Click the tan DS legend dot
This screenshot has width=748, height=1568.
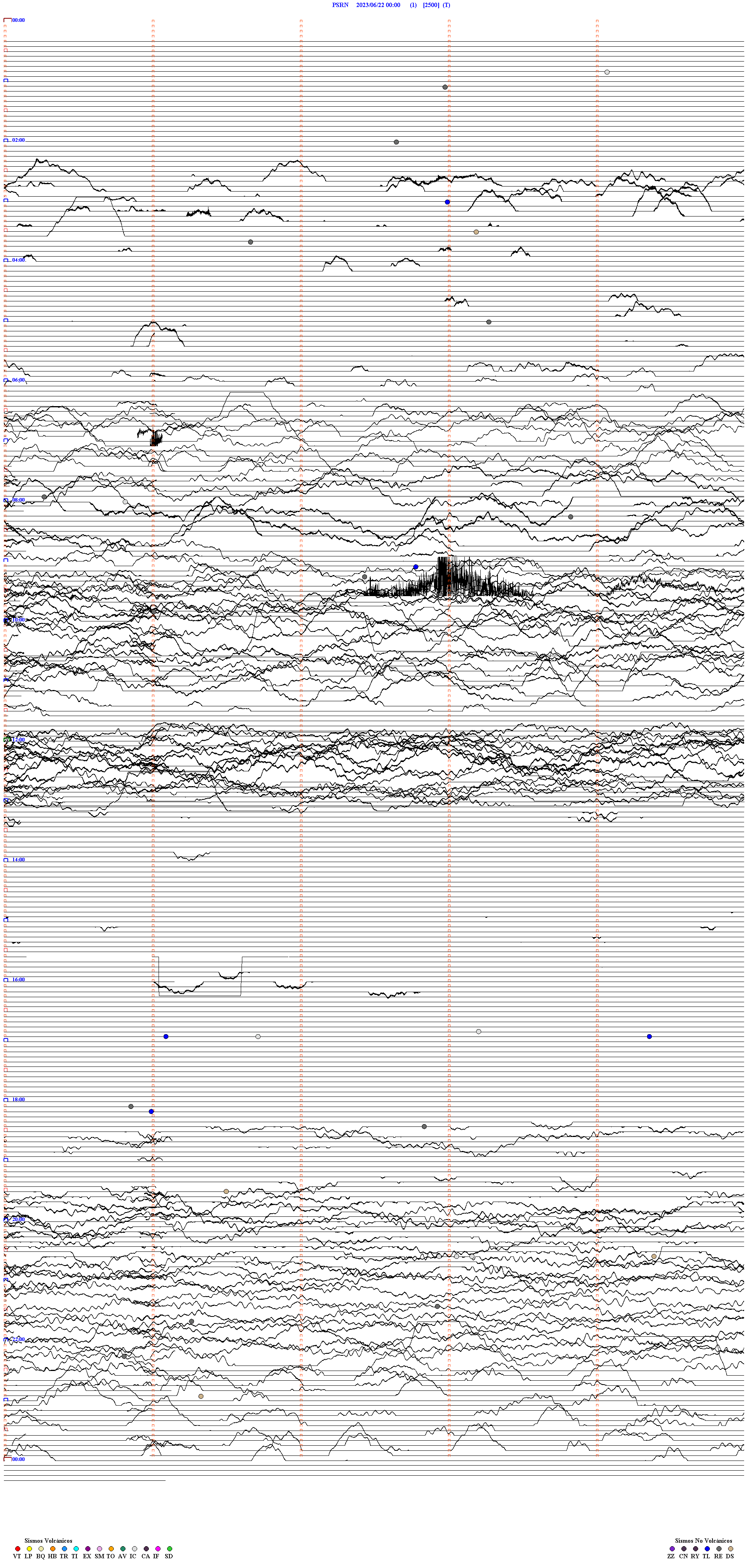tap(731, 1549)
